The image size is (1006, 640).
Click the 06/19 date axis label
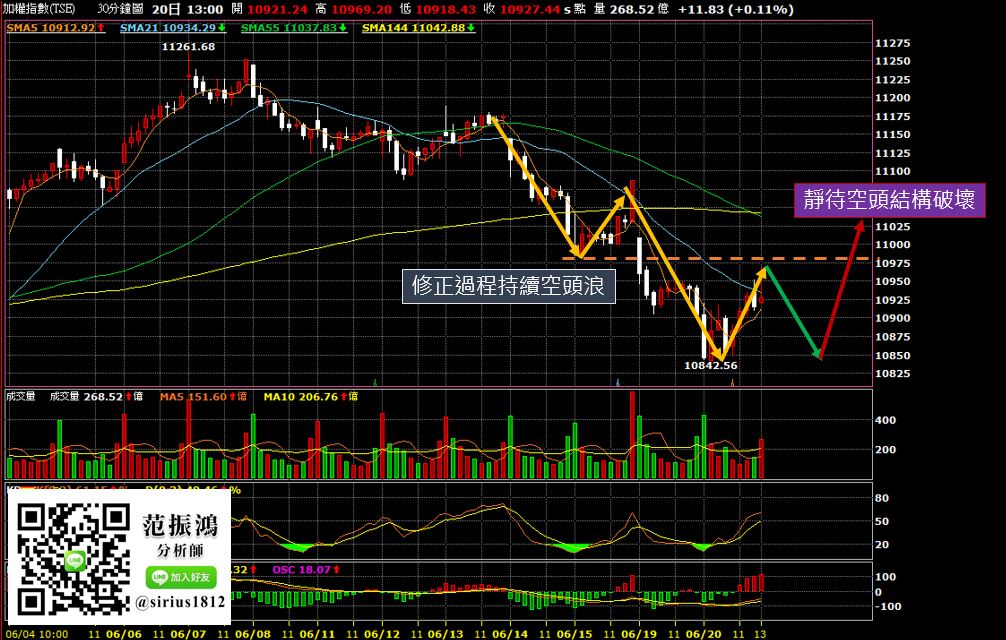coord(639,634)
